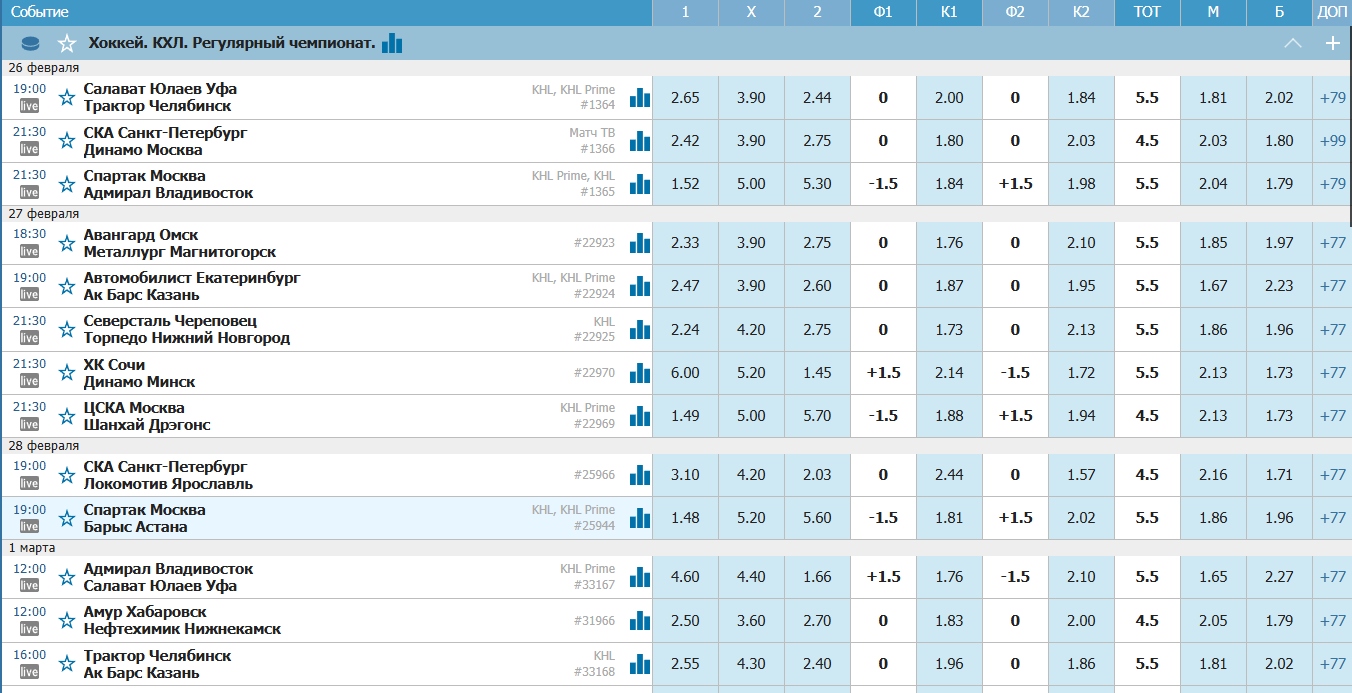
Task: Click live icon for СКА – Динамо Москва
Action: point(29,149)
